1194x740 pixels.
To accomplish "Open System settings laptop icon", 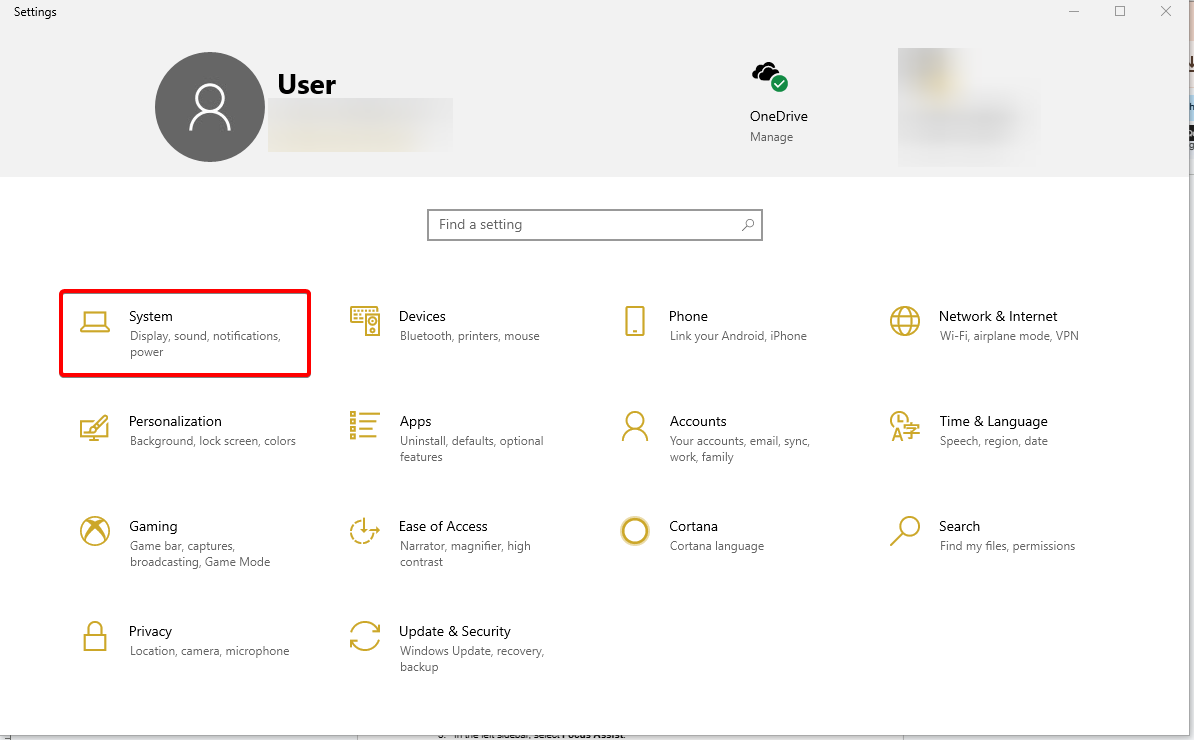I will coord(94,323).
